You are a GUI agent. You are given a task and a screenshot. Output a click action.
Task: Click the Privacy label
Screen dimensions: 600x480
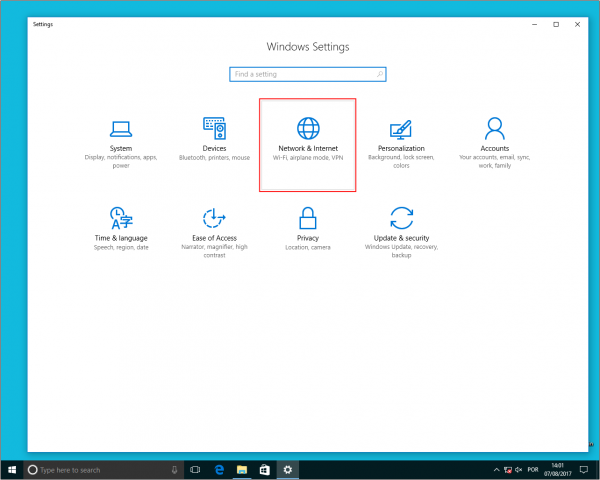308,238
